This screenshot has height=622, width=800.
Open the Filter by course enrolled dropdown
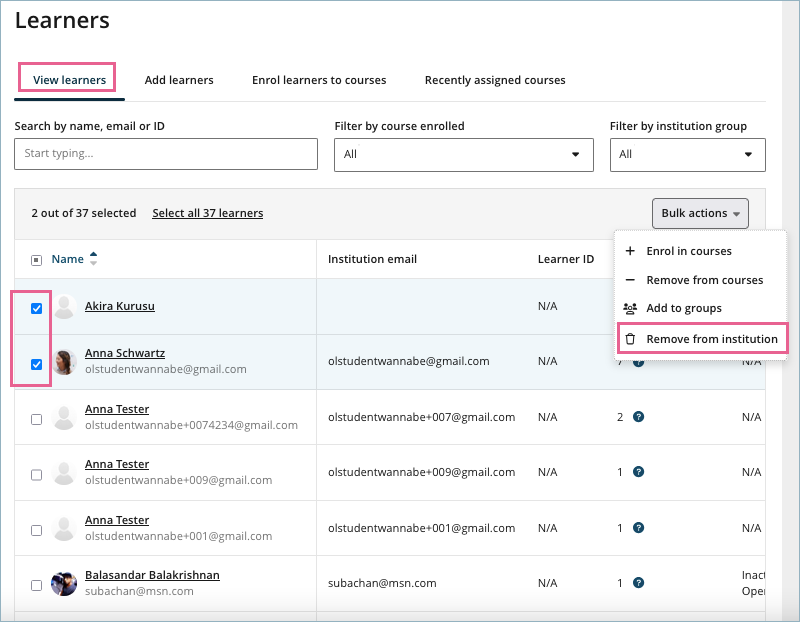coord(463,155)
